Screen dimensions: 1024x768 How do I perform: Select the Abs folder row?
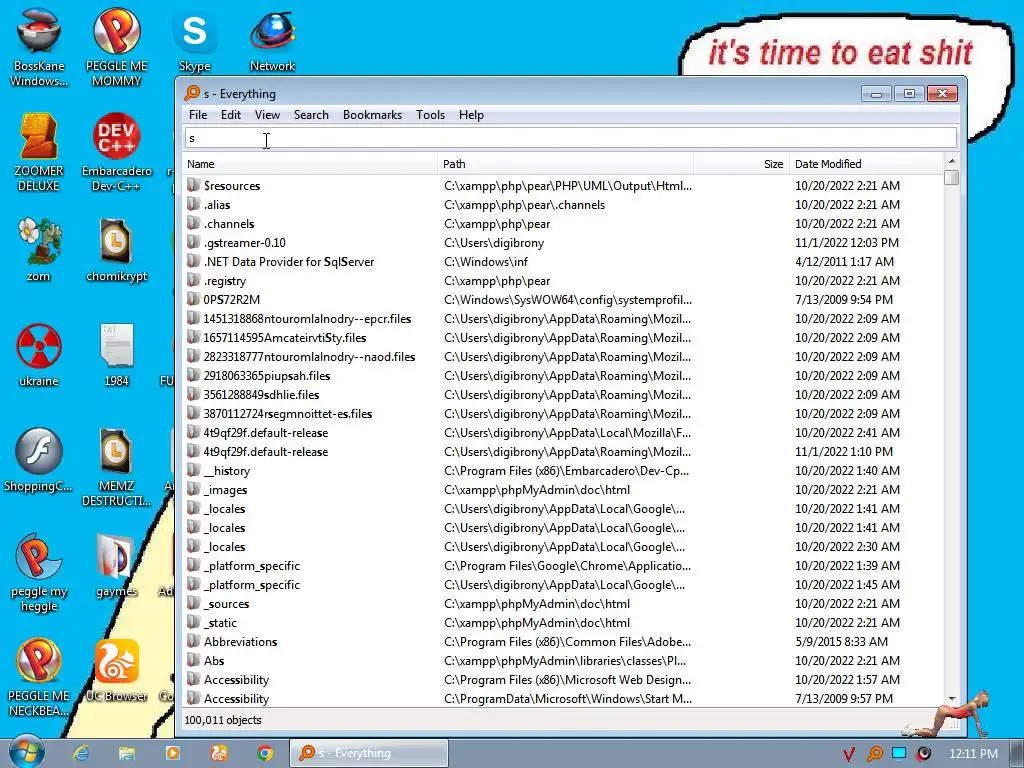point(563,660)
